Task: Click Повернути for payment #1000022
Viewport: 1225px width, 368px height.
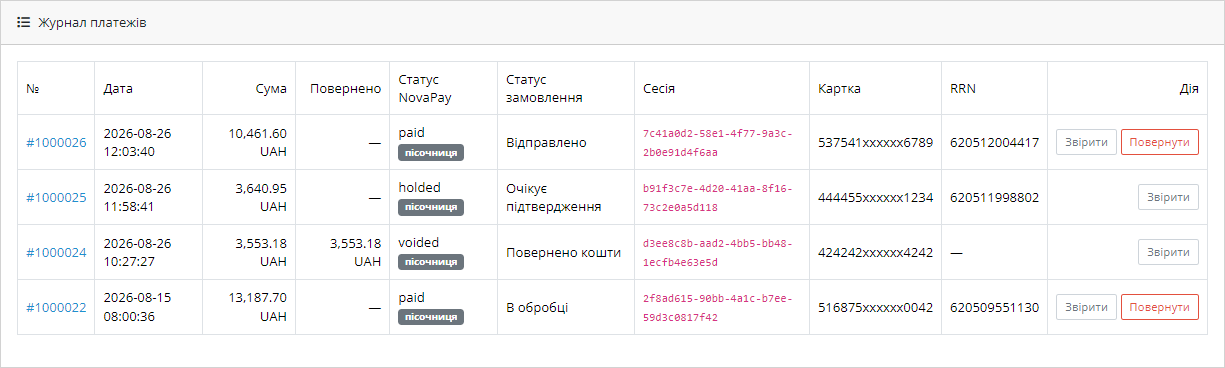Action: (x=1159, y=307)
